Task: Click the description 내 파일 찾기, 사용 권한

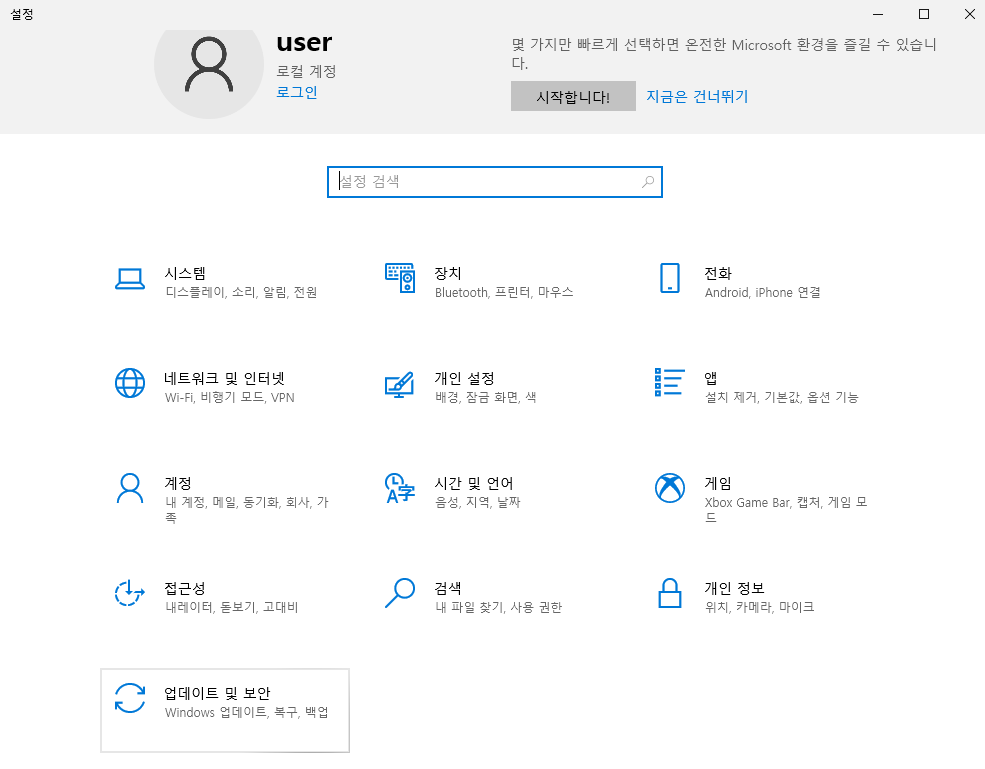Action: (498, 607)
